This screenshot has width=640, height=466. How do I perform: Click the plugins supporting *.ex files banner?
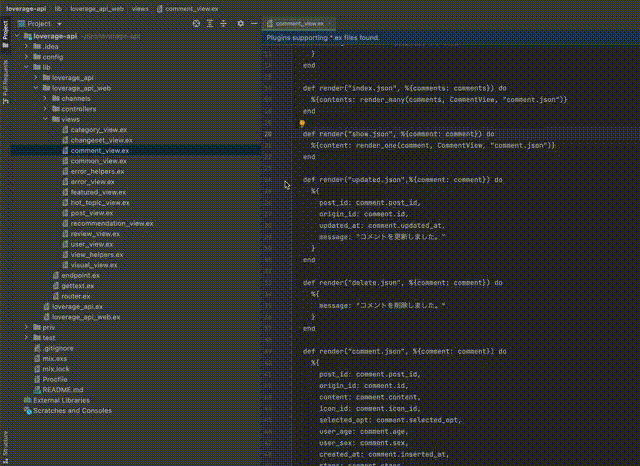point(451,38)
